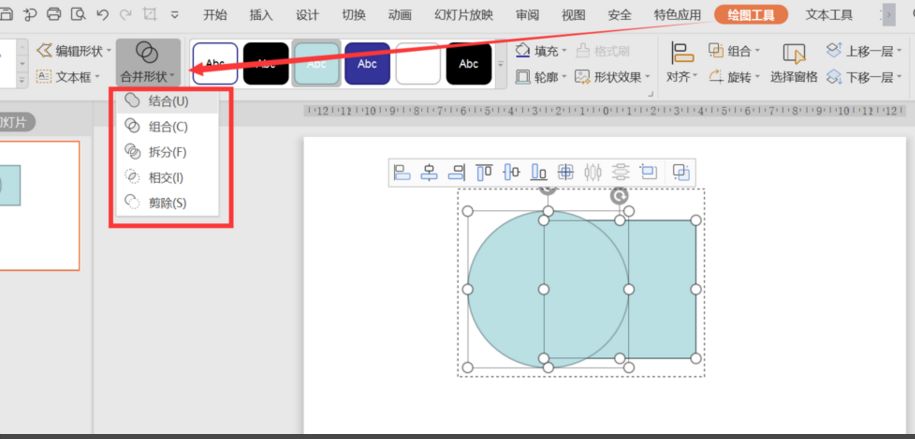This screenshot has height=439, width=915.
Task: Apply the white with blue outline Abc style
Action: point(215,64)
